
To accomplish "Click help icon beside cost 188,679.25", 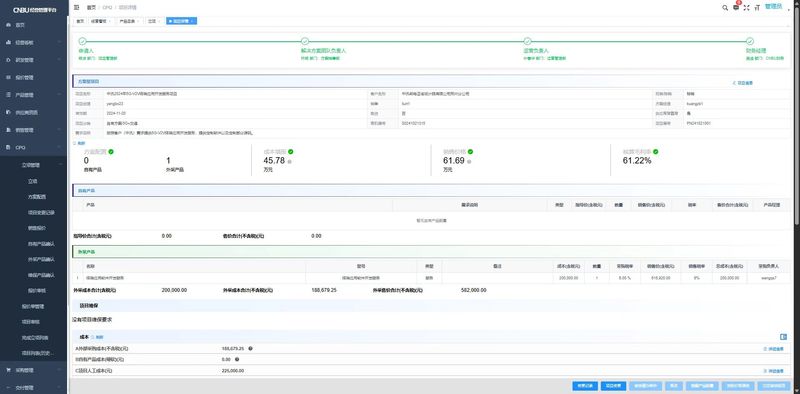I will point(250,349).
